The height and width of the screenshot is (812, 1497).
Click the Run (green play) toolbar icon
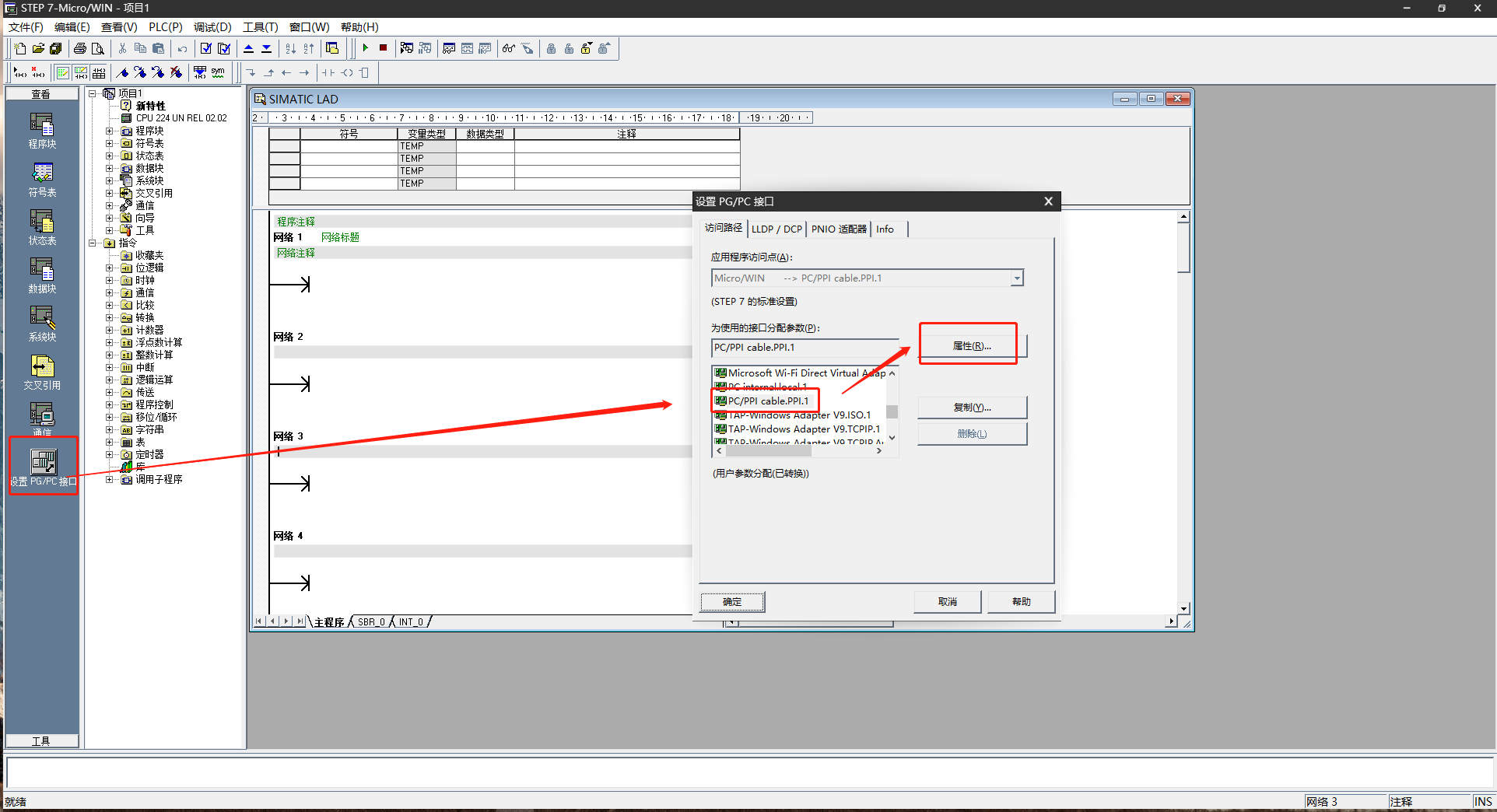(x=365, y=48)
